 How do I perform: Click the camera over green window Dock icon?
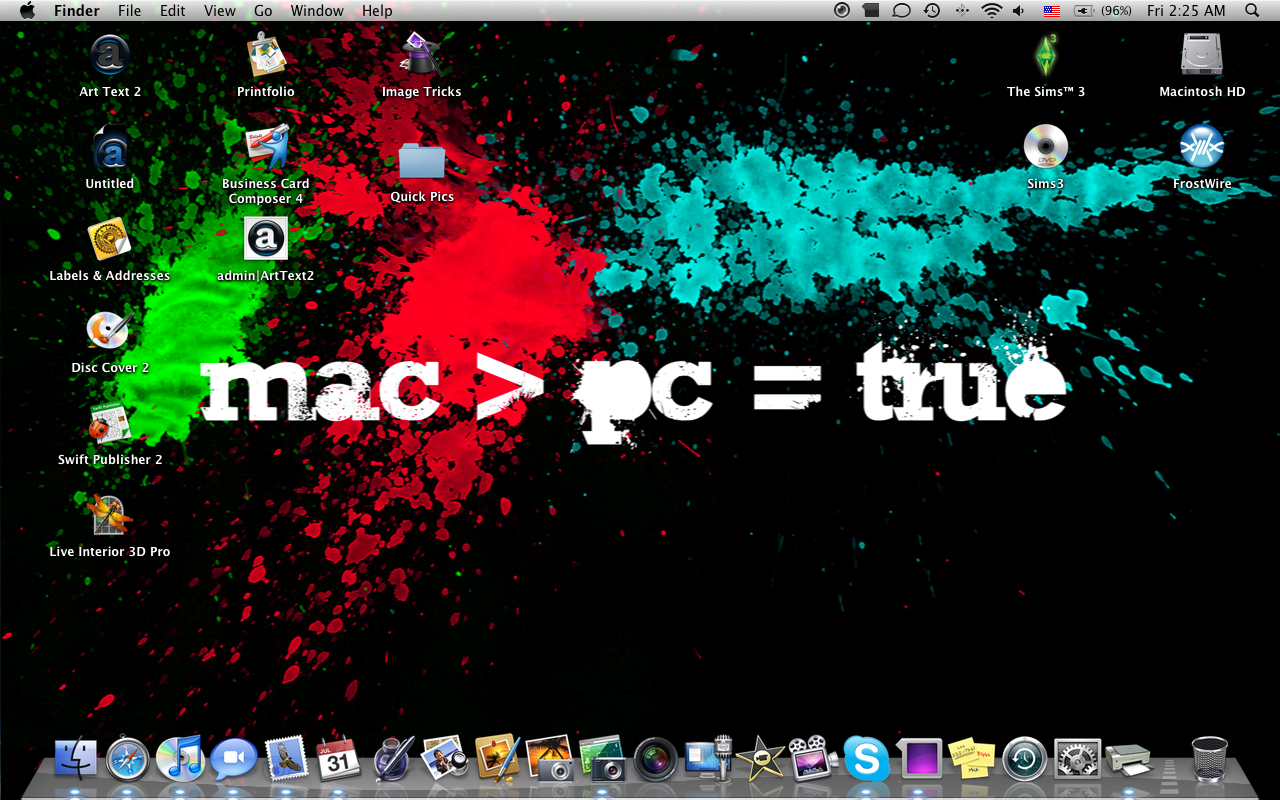602,758
